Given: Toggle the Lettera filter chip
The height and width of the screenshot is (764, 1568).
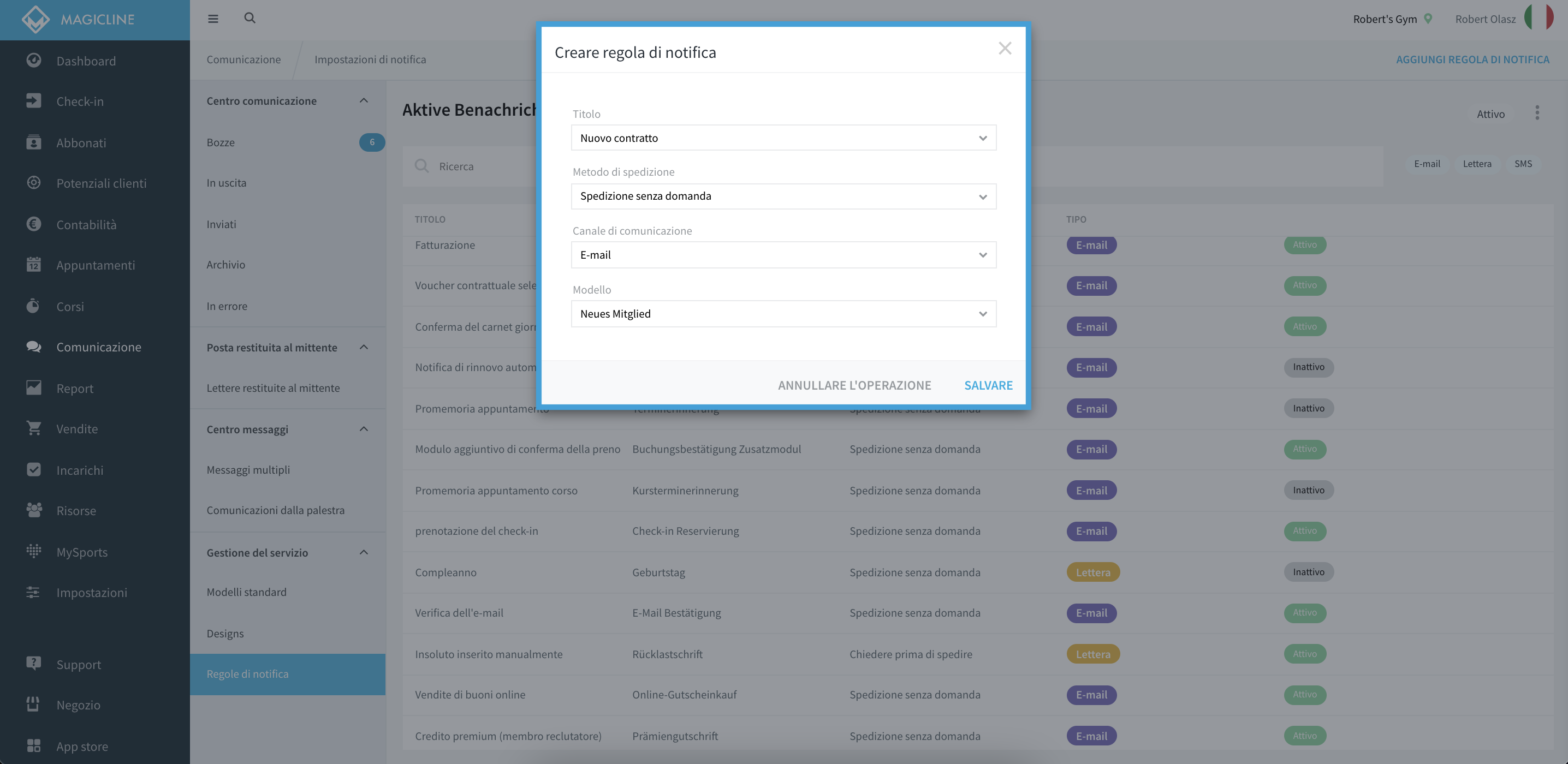Looking at the screenshot, I should 1477,164.
